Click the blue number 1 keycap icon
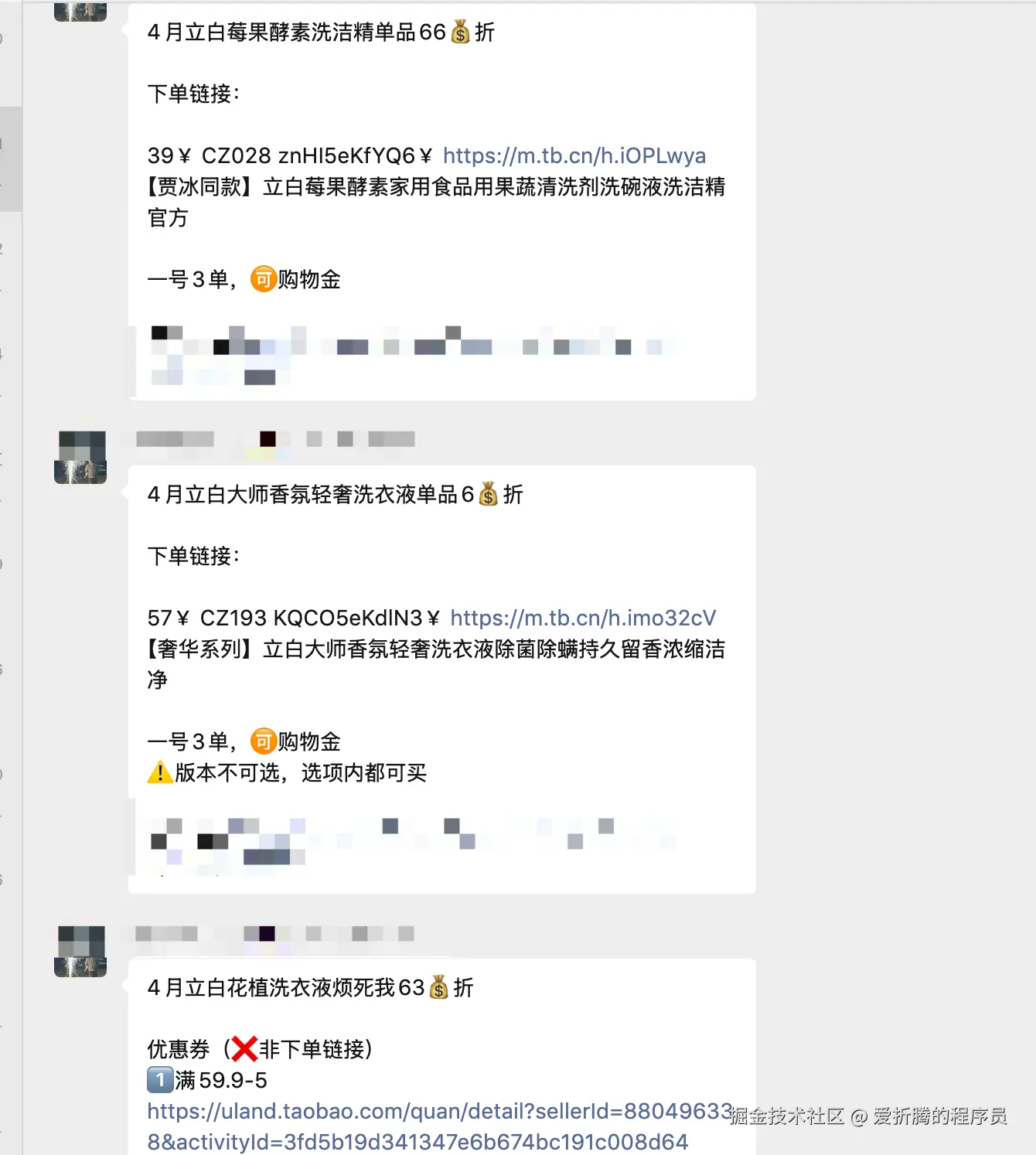Image resolution: width=1036 pixels, height=1155 pixels. (160, 1080)
